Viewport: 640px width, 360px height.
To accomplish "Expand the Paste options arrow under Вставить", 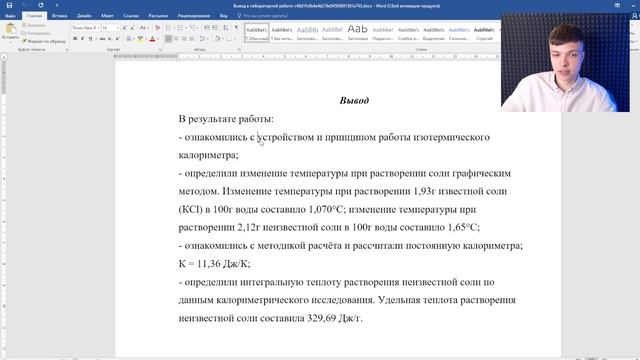I will (x=11, y=42).
